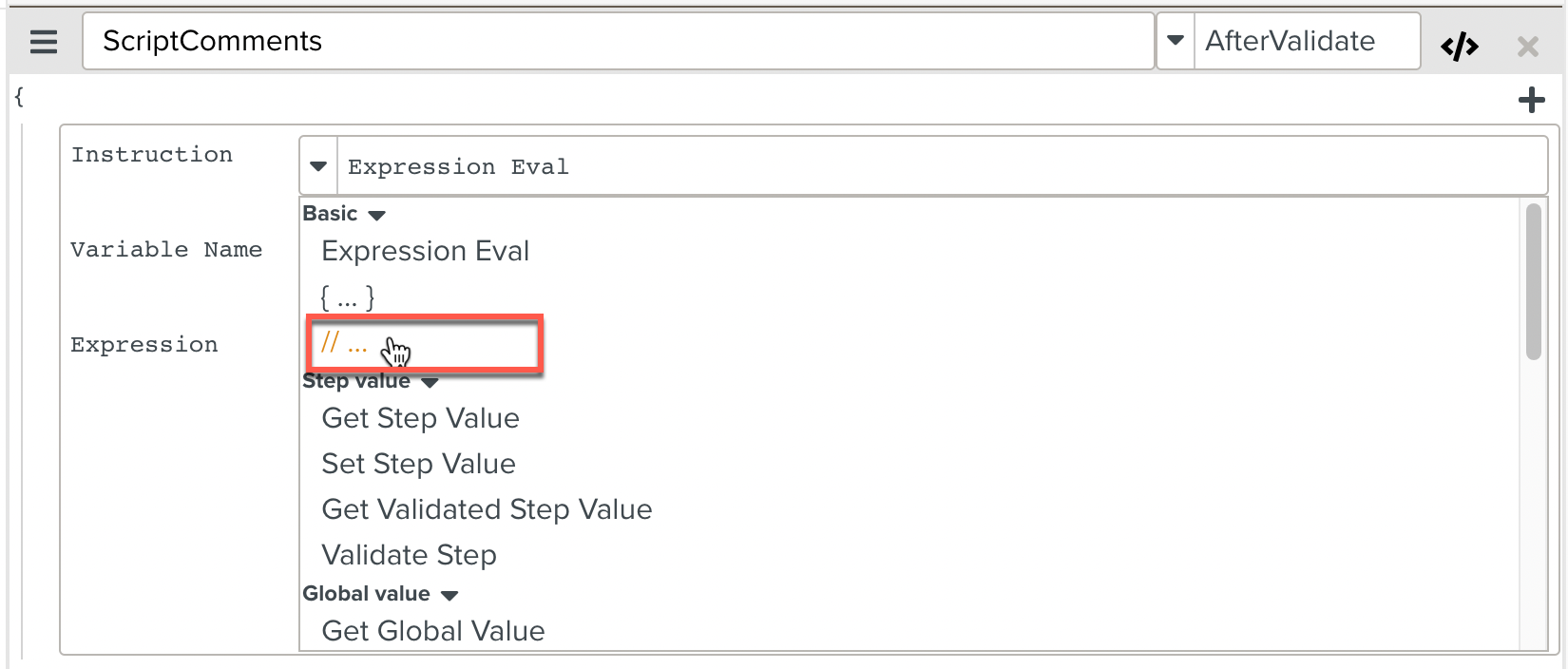Viewport: 1568px width, 669px height.
Task: Collapse the Global value group
Action: [449, 595]
